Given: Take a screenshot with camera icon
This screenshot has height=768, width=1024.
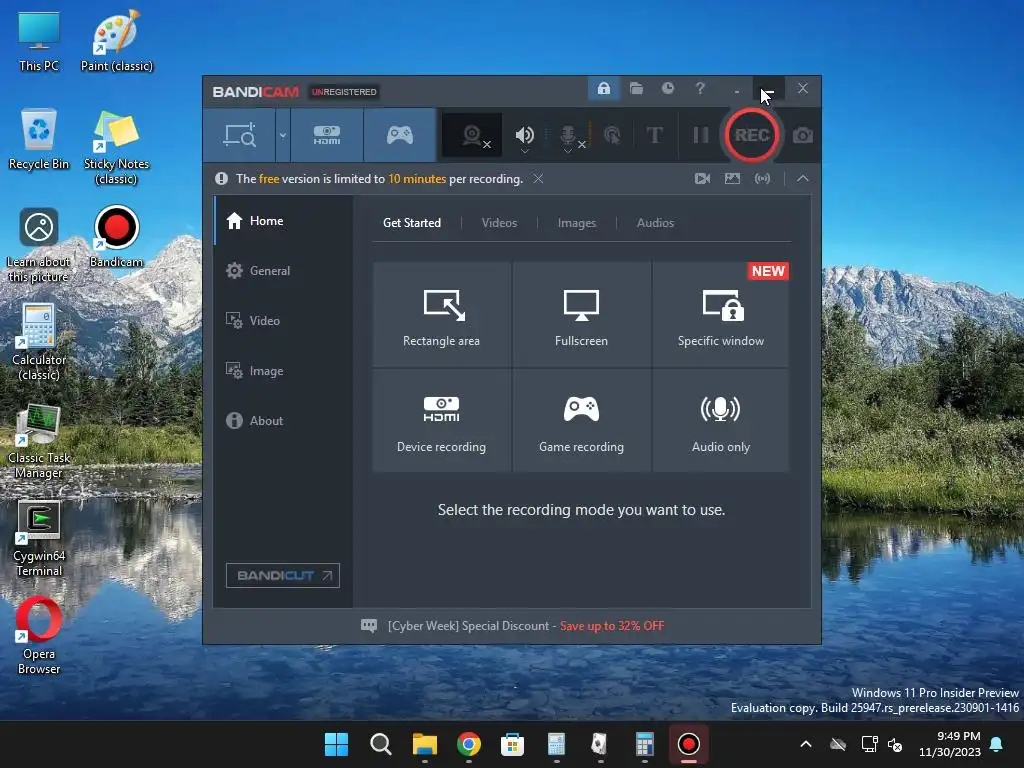Looking at the screenshot, I should [803, 135].
